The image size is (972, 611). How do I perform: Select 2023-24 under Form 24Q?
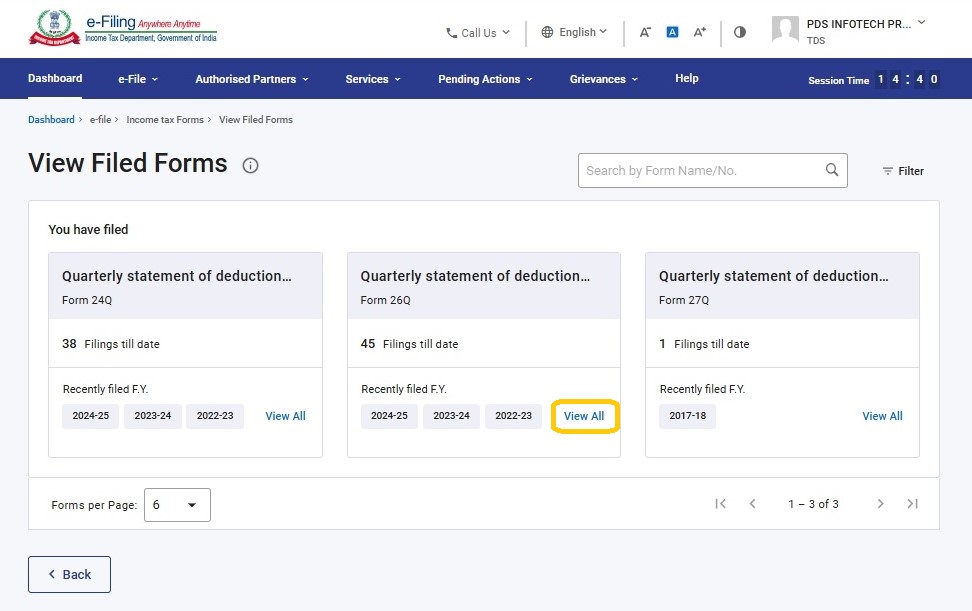[152, 416]
